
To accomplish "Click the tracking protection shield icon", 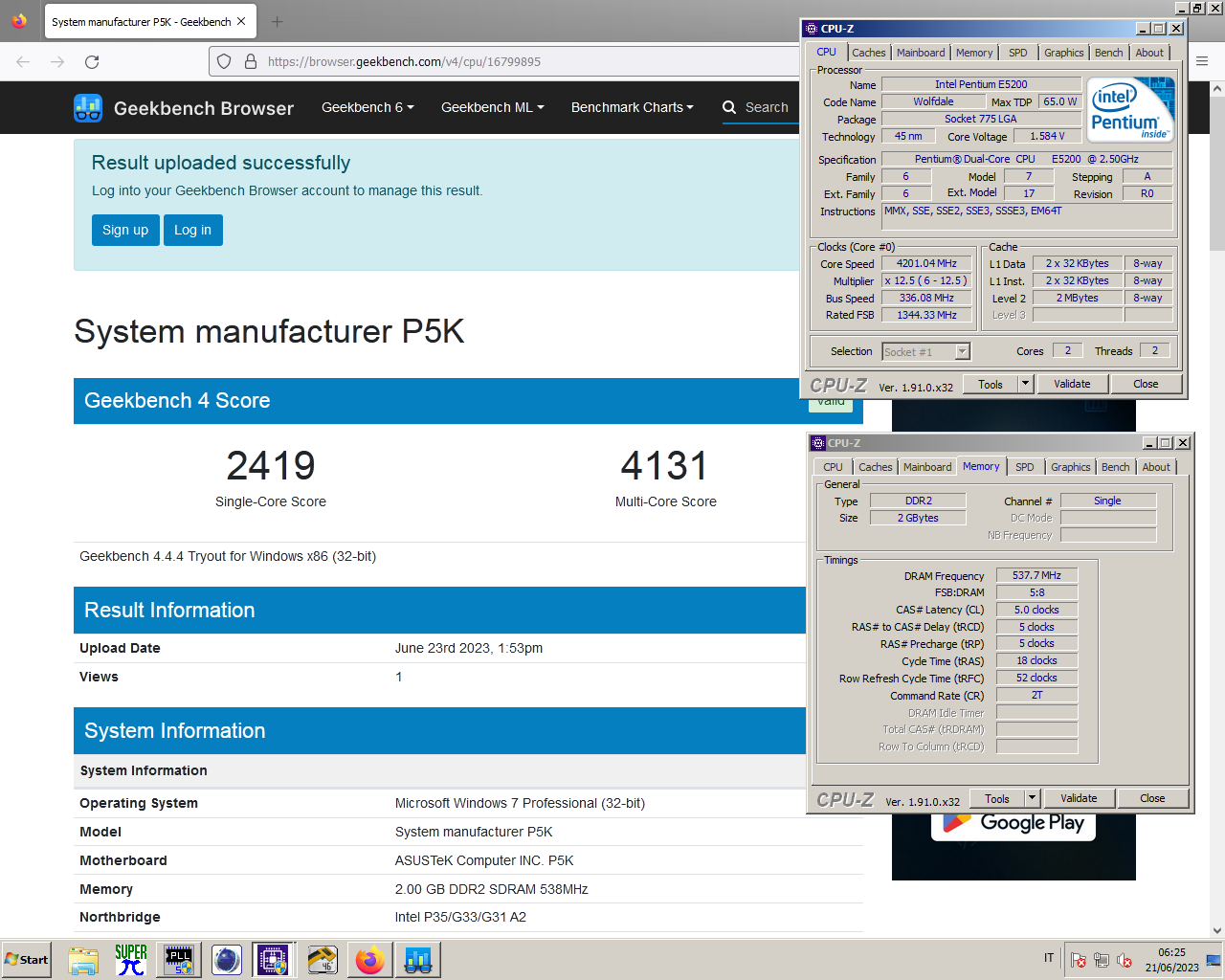I will [x=224, y=61].
